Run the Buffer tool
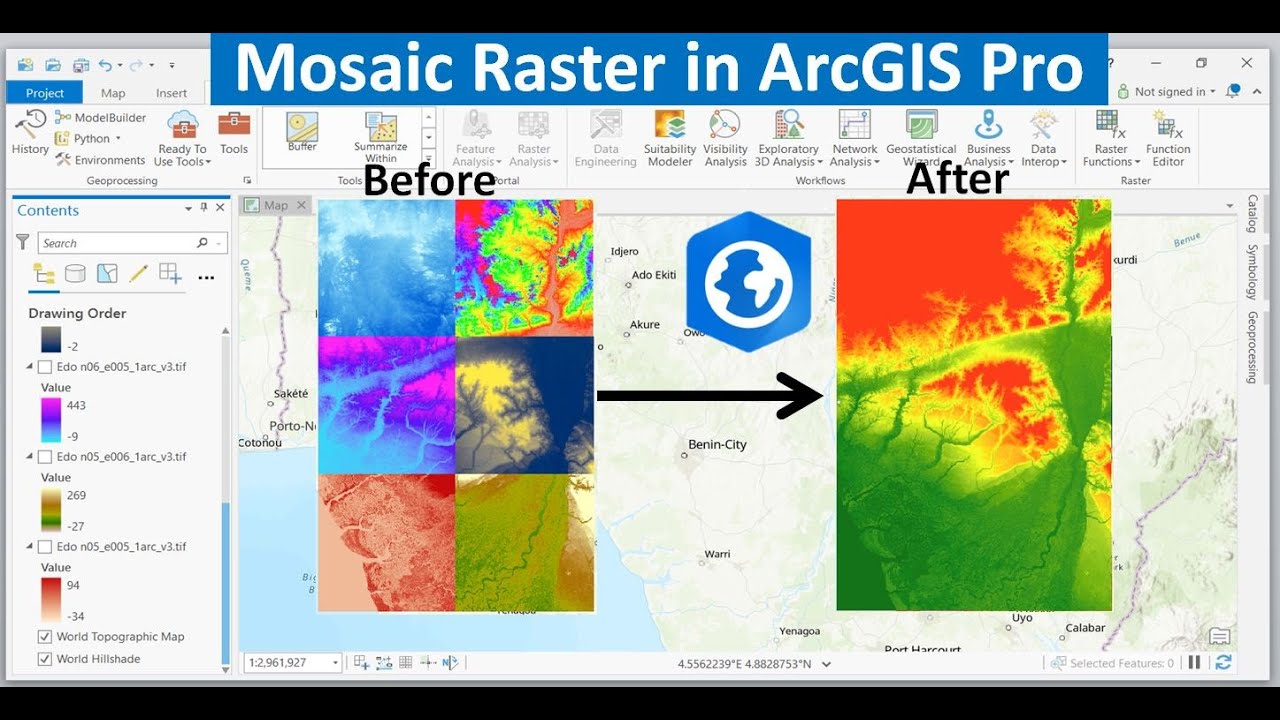 pos(302,133)
